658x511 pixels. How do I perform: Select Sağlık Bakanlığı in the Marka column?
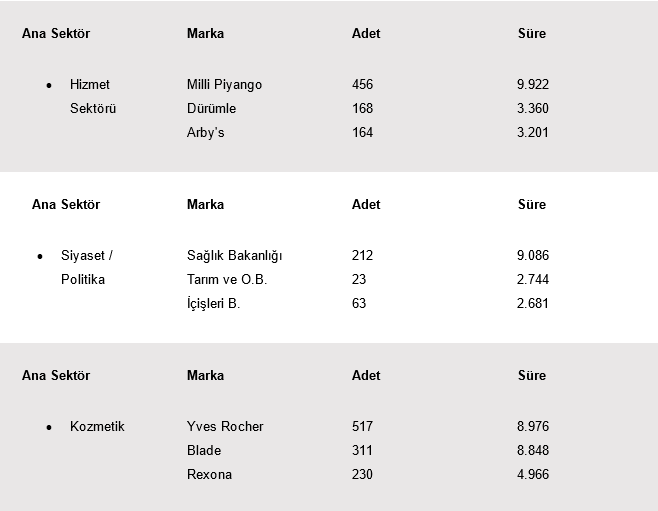(x=235, y=256)
